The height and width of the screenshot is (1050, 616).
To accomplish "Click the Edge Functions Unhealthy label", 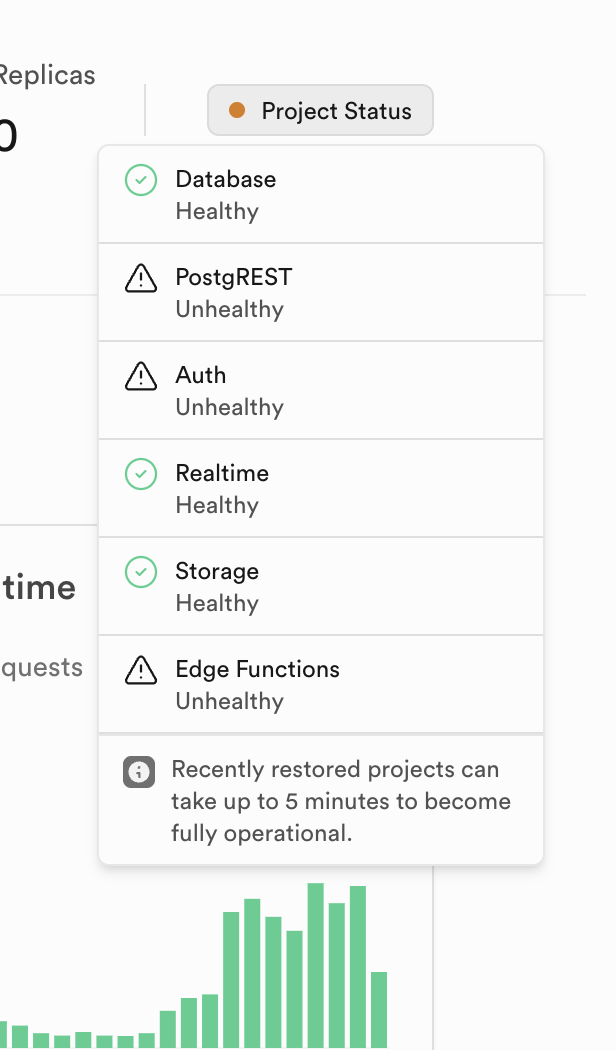I will [230, 702].
